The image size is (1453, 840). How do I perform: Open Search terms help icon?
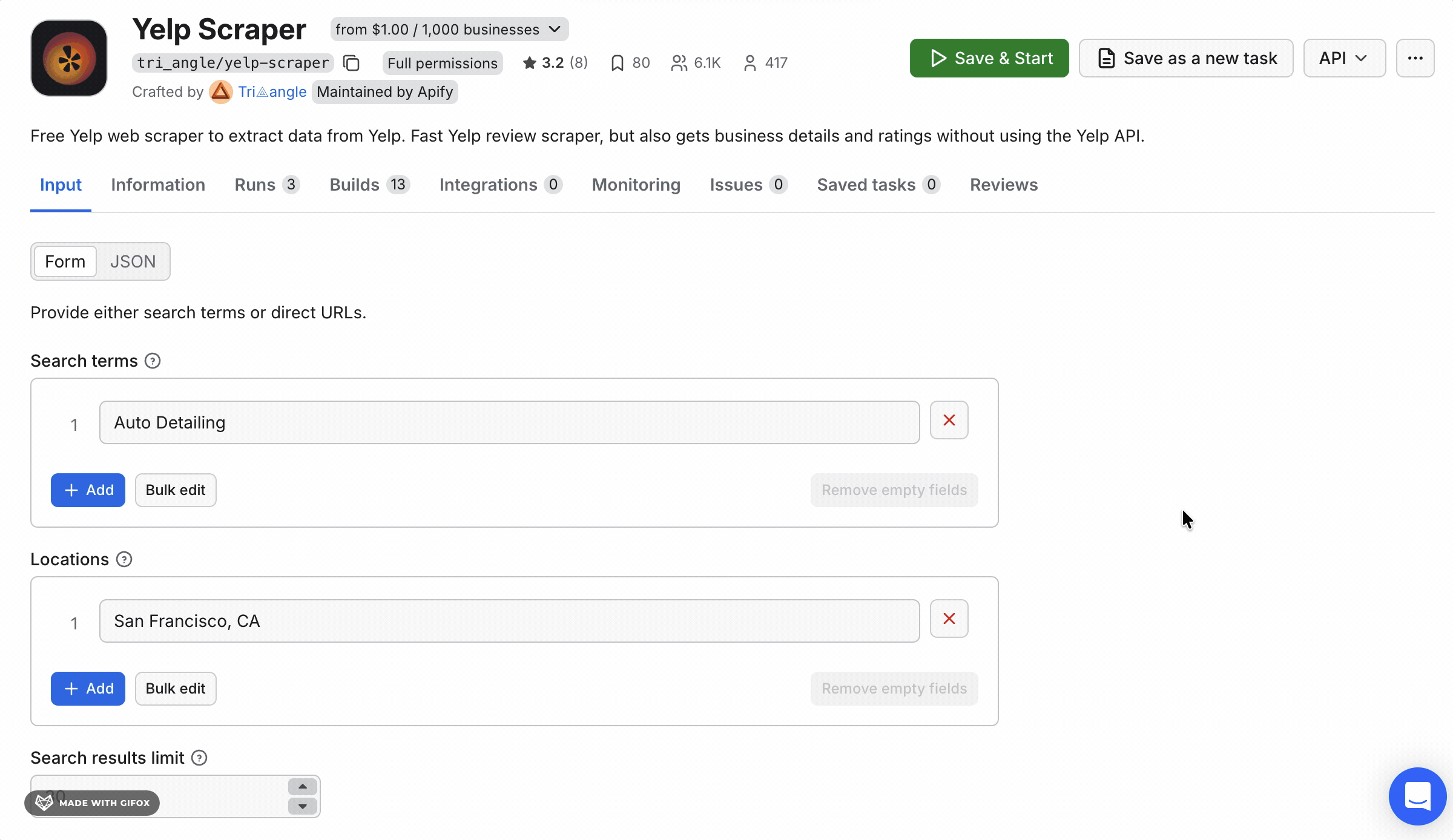pyautogui.click(x=153, y=361)
